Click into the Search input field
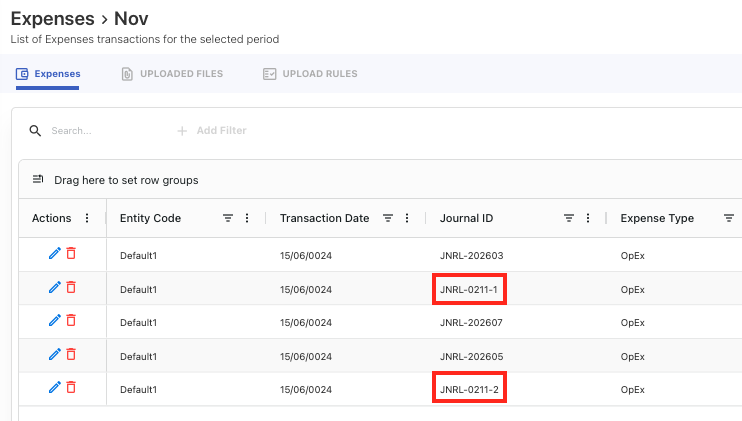The height and width of the screenshot is (421, 742). click(x=100, y=131)
